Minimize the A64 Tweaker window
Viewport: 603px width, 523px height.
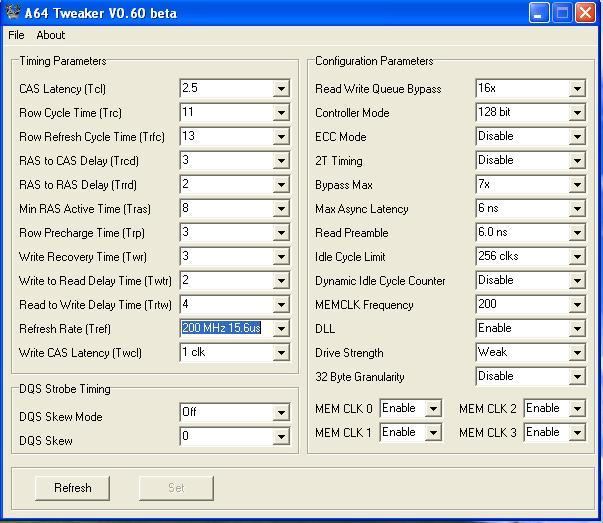coord(539,13)
